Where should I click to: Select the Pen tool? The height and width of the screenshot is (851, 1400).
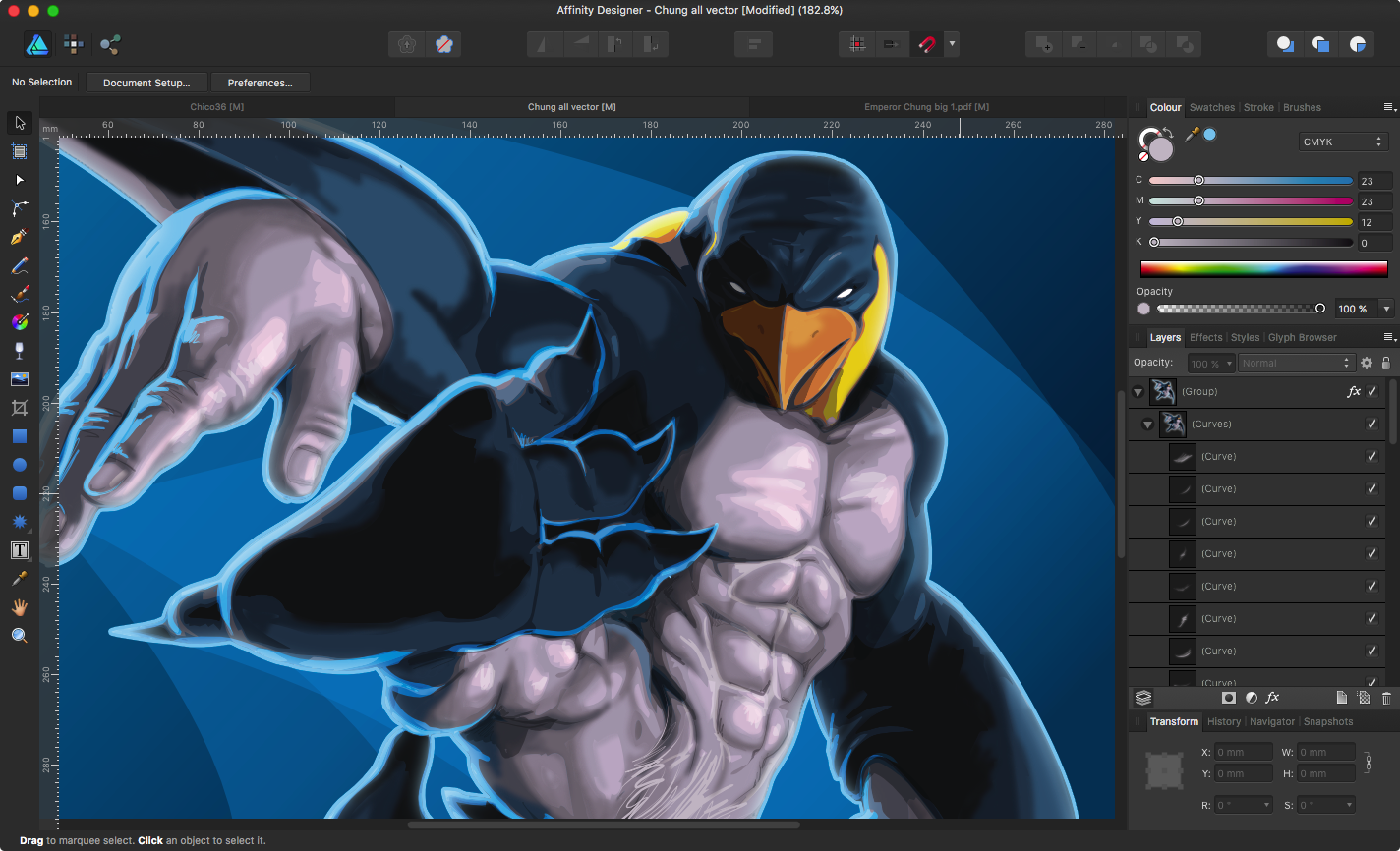pos(19,237)
